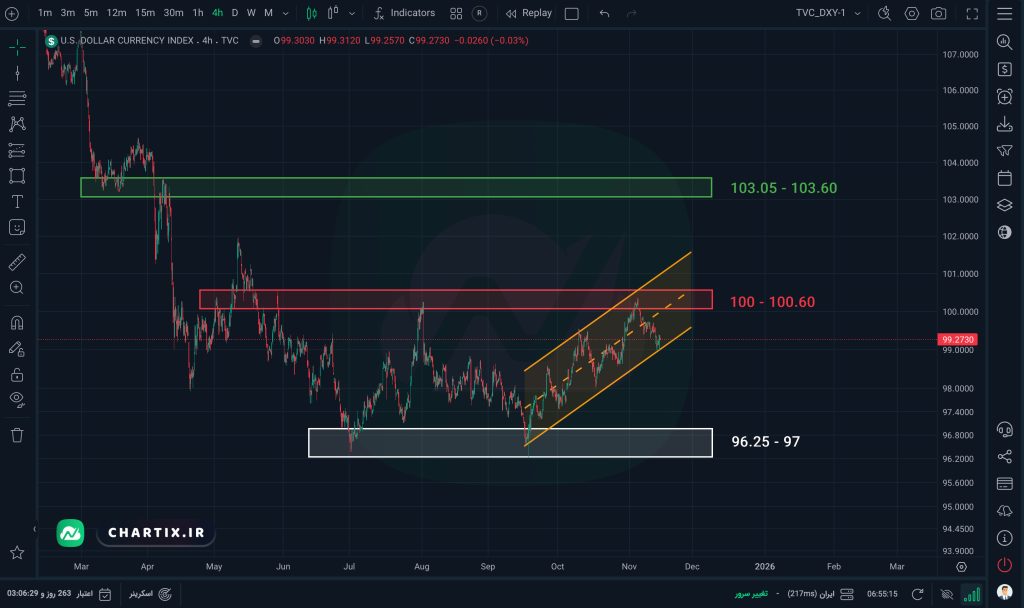Pick the ruler measure tool

17,262
